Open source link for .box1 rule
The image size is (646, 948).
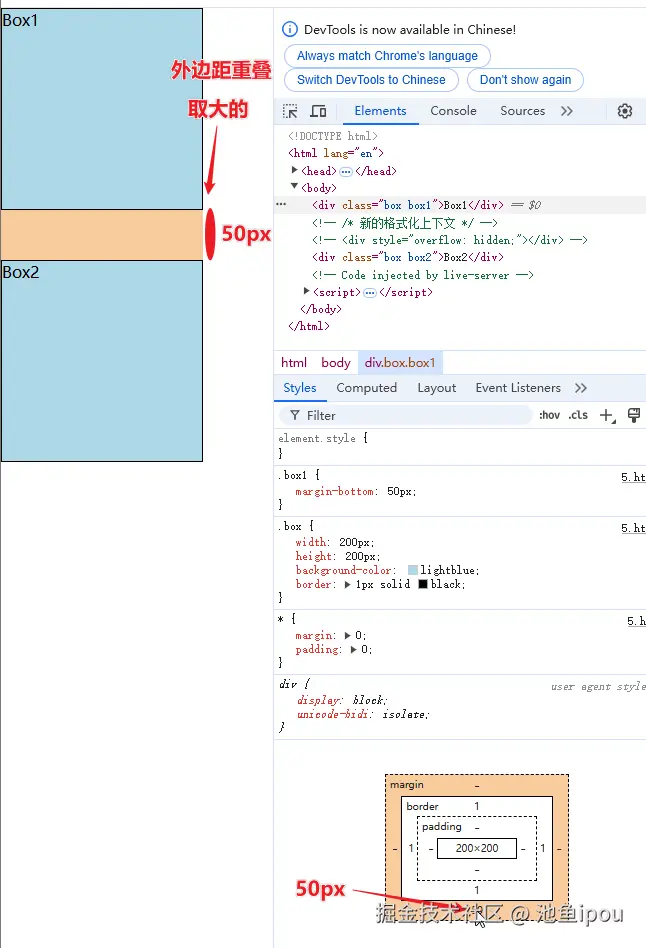(633, 477)
